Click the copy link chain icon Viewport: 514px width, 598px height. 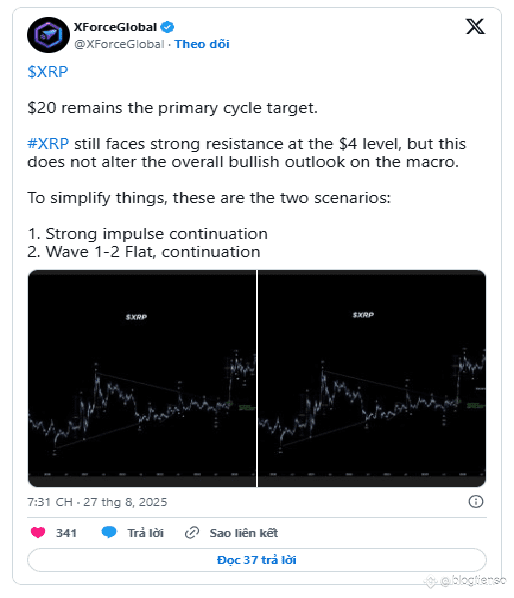(192, 532)
